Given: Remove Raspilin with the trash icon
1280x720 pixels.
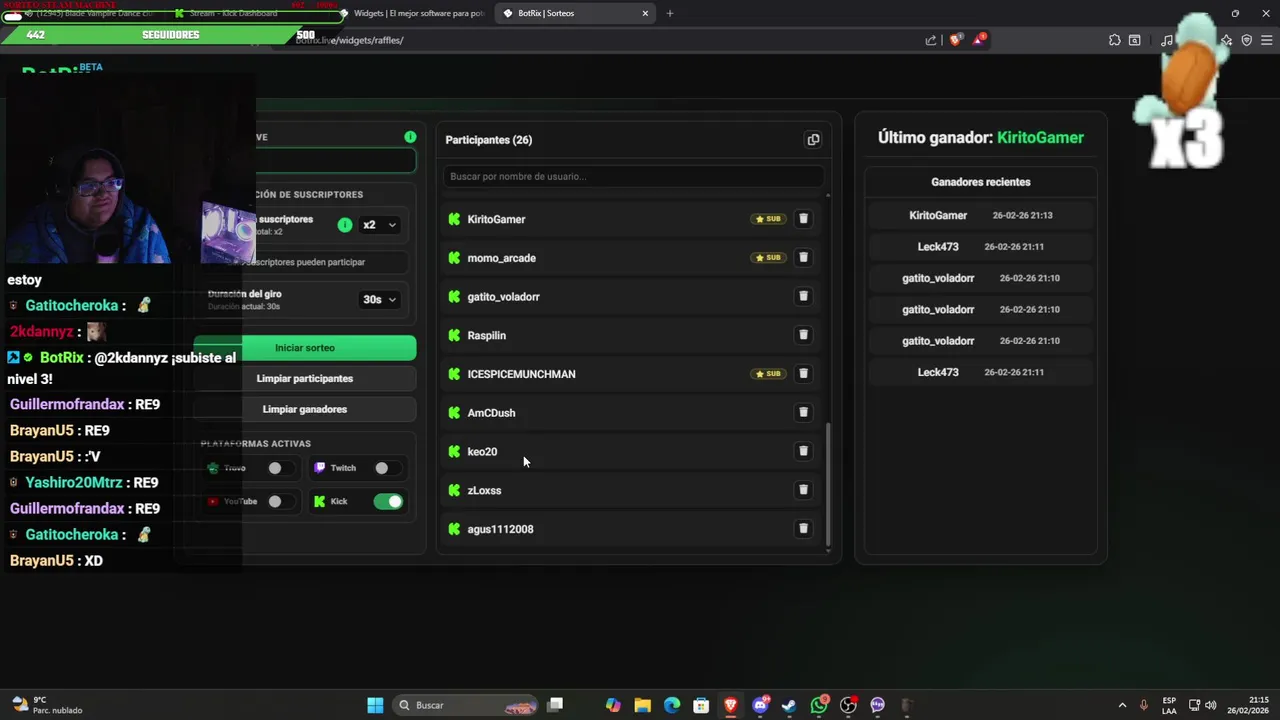Looking at the screenshot, I should pos(803,335).
